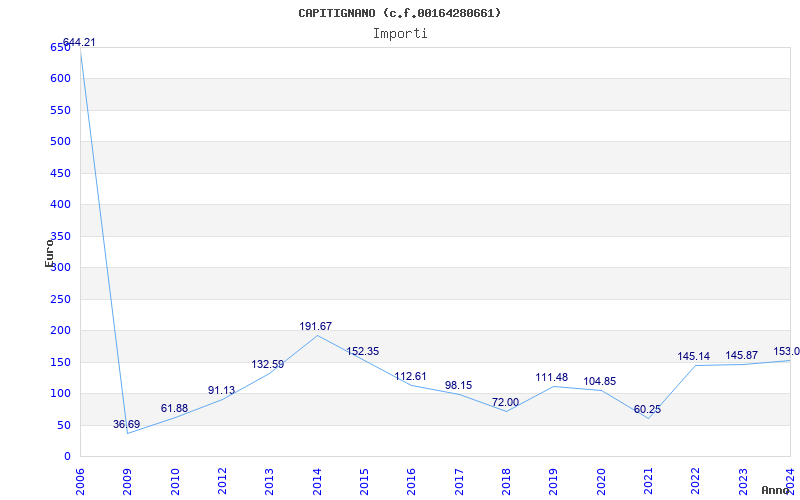Click the y-axis value 600
800x500 pixels.
coord(60,79)
